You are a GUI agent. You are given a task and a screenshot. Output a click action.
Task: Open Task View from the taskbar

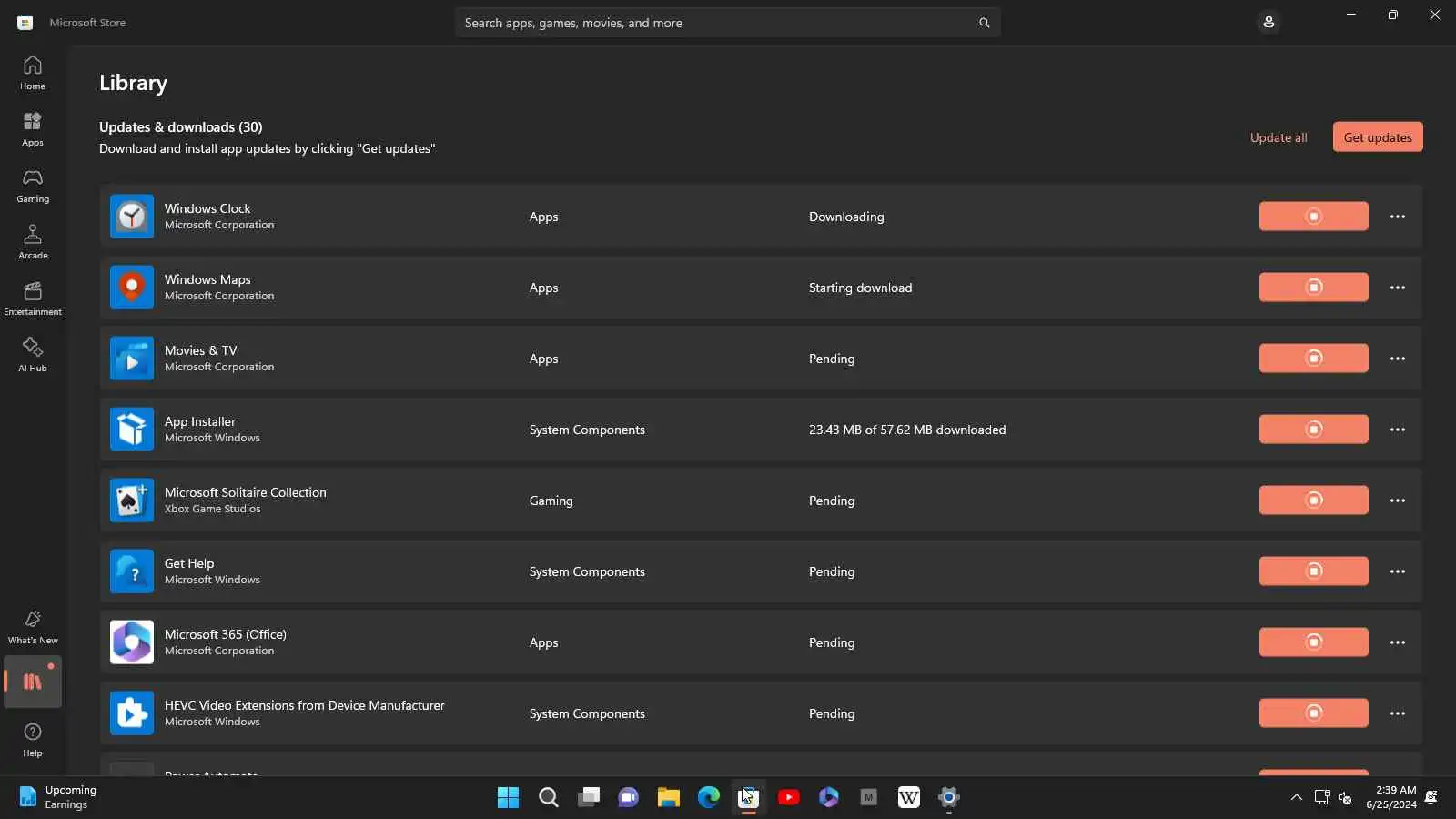pyautogui.click(x=589, y=797)
